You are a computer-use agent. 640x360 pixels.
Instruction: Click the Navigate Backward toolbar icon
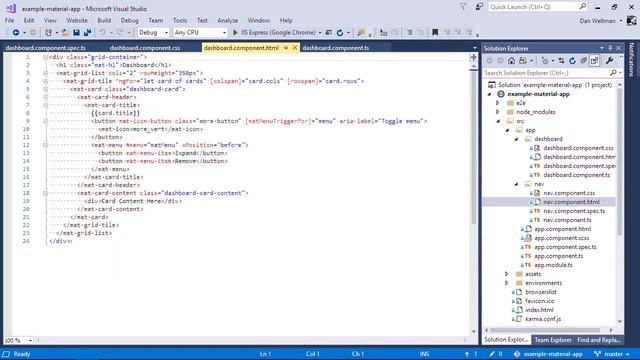point(16,33)
